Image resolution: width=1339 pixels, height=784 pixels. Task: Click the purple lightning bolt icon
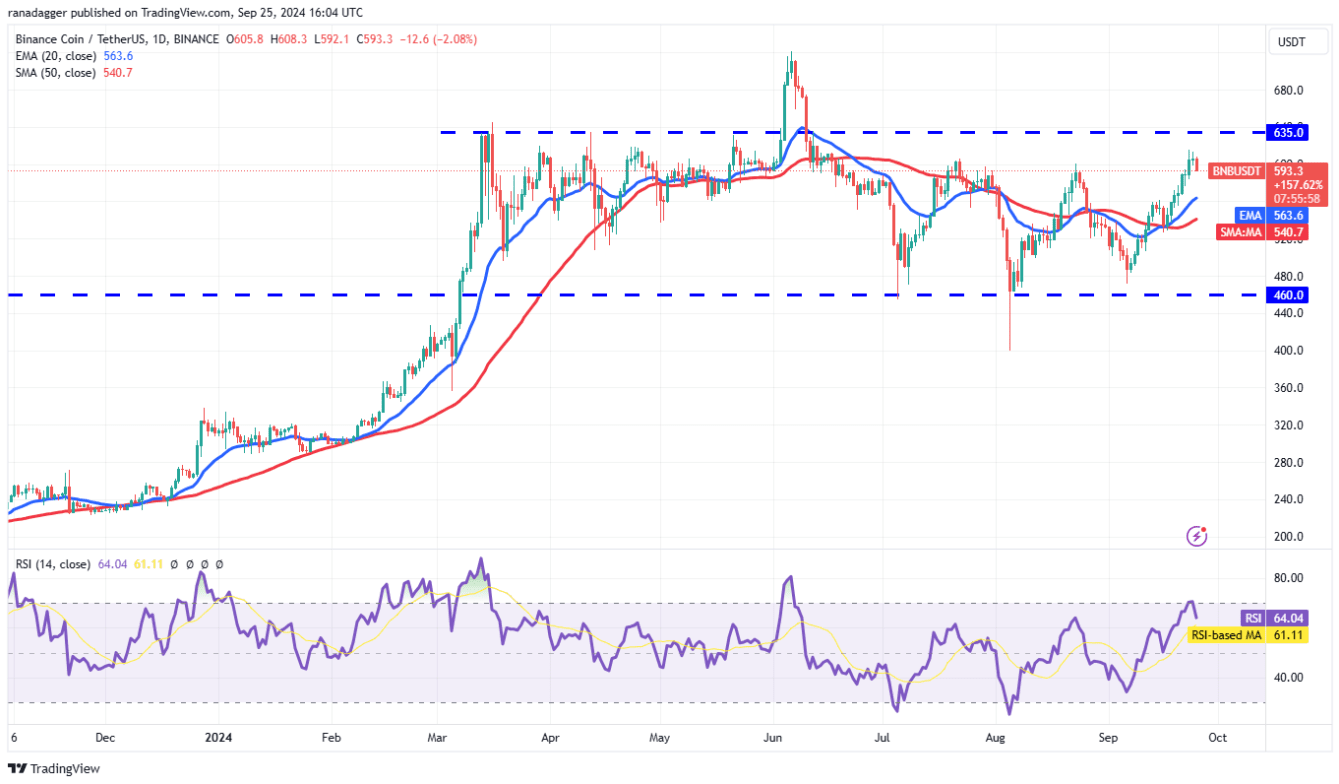[1196, 537]
